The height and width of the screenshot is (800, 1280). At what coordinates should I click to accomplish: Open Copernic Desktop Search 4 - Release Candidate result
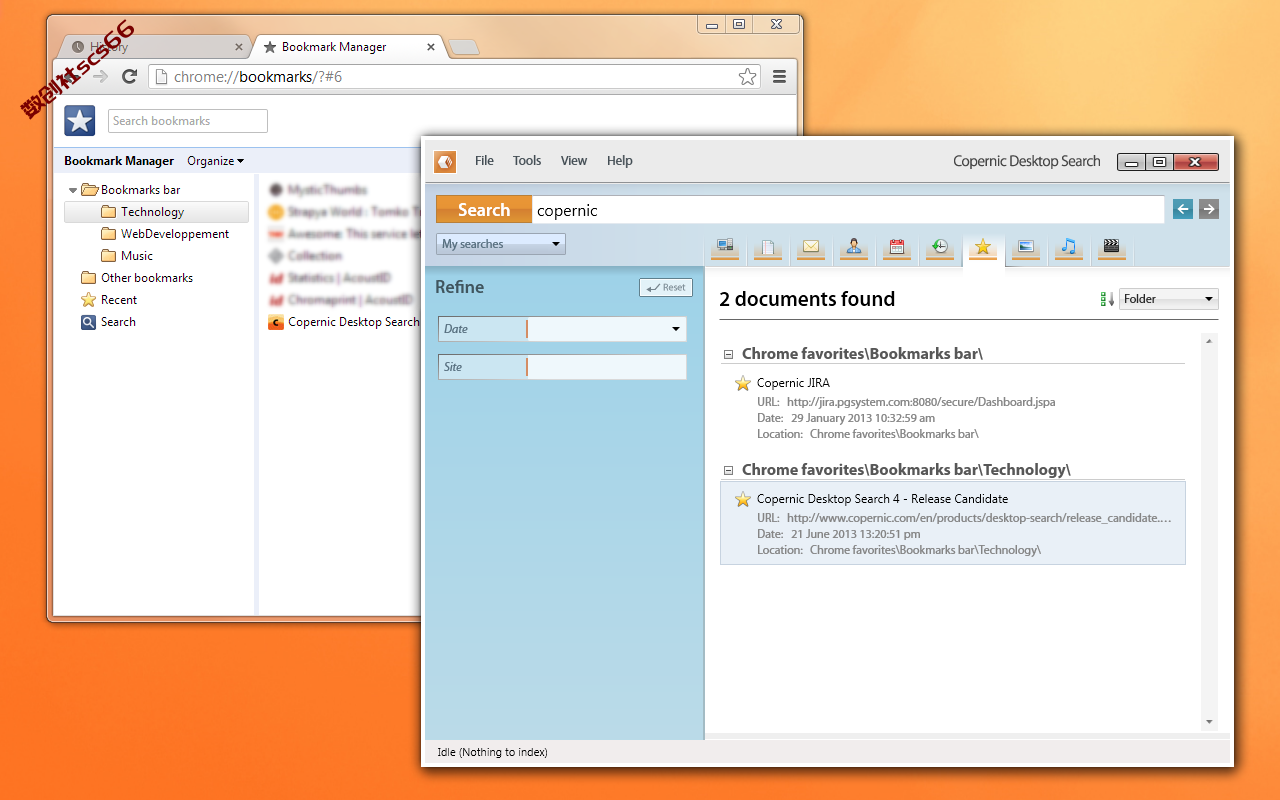(882, 499)
